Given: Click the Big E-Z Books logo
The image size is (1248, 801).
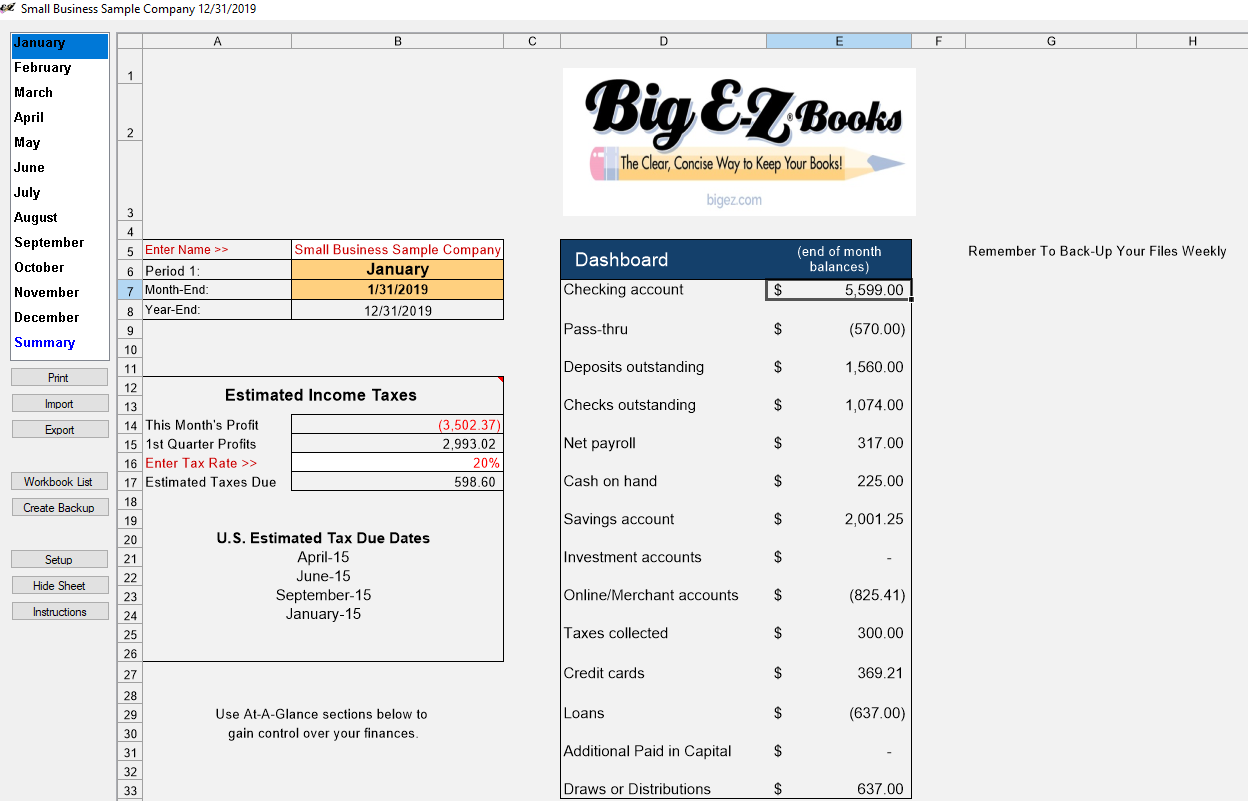Looking at the screenshot, I should pos(739,141).
